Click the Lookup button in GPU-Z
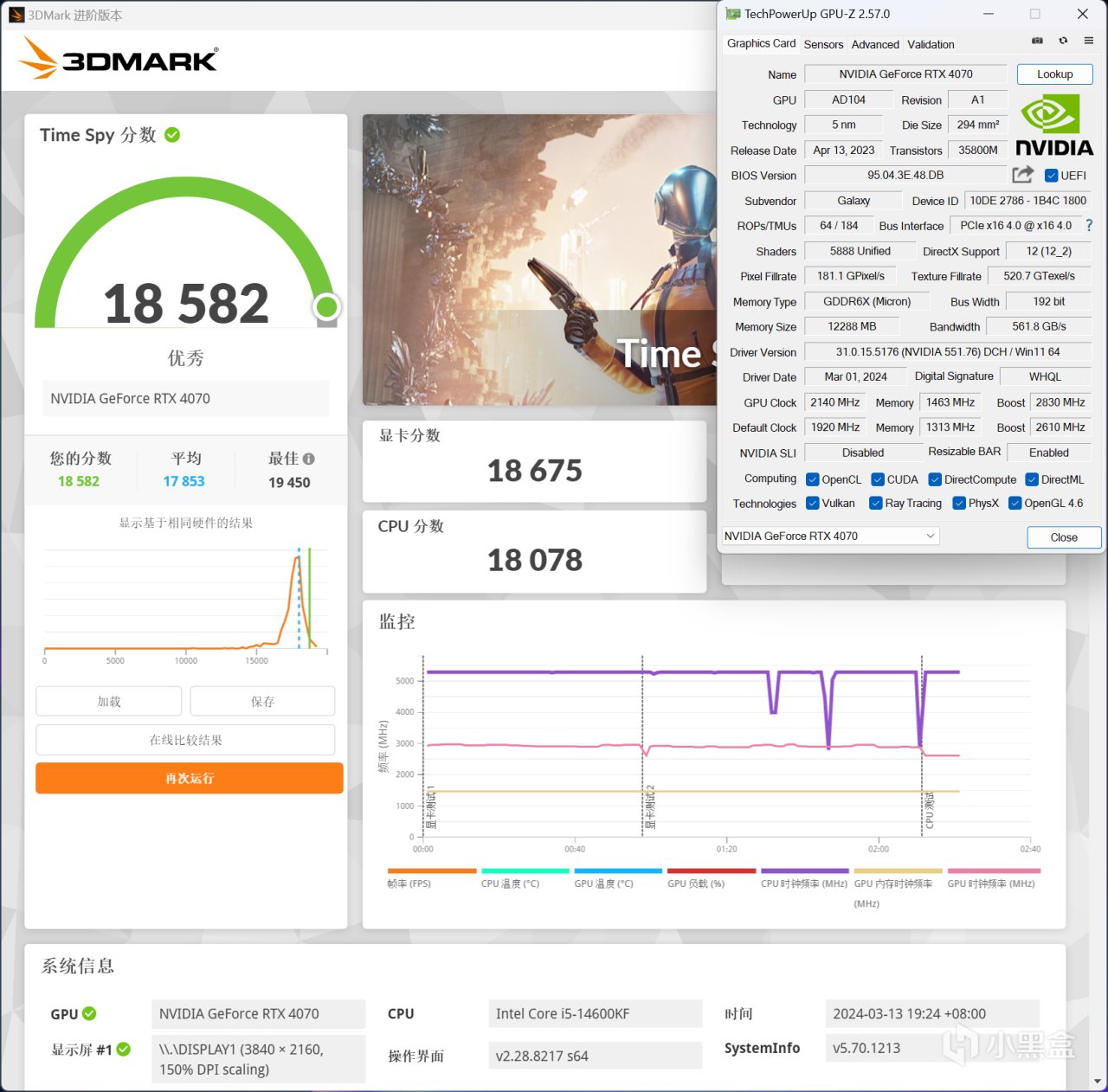Viewport: 1108px width, 1092px height. [1054, 74]
